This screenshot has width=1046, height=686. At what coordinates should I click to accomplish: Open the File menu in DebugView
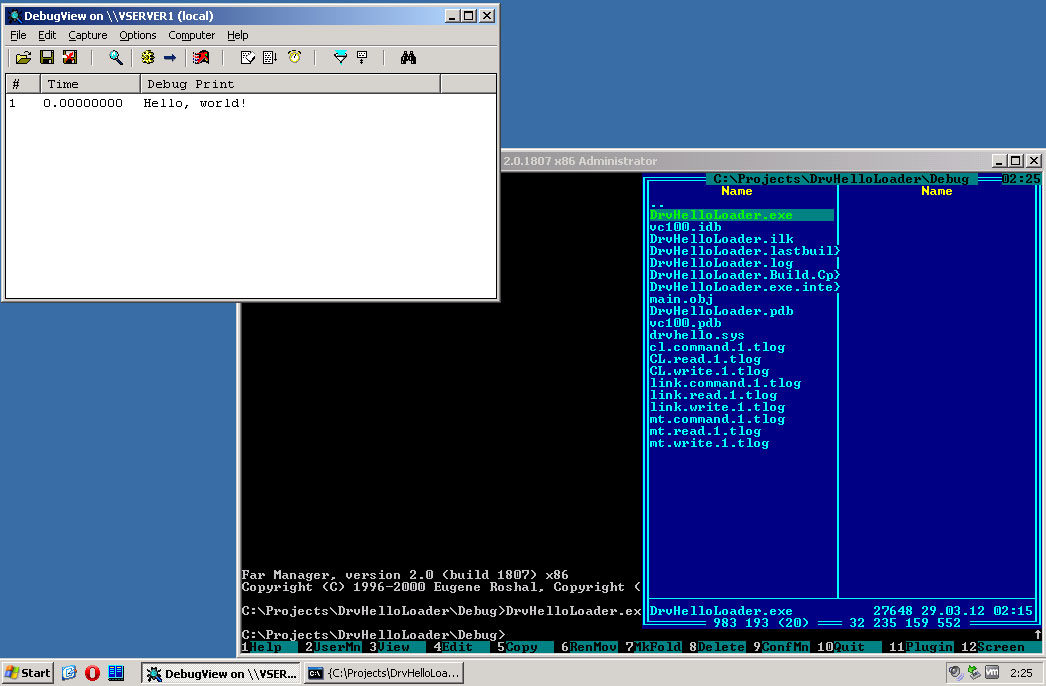18,35
